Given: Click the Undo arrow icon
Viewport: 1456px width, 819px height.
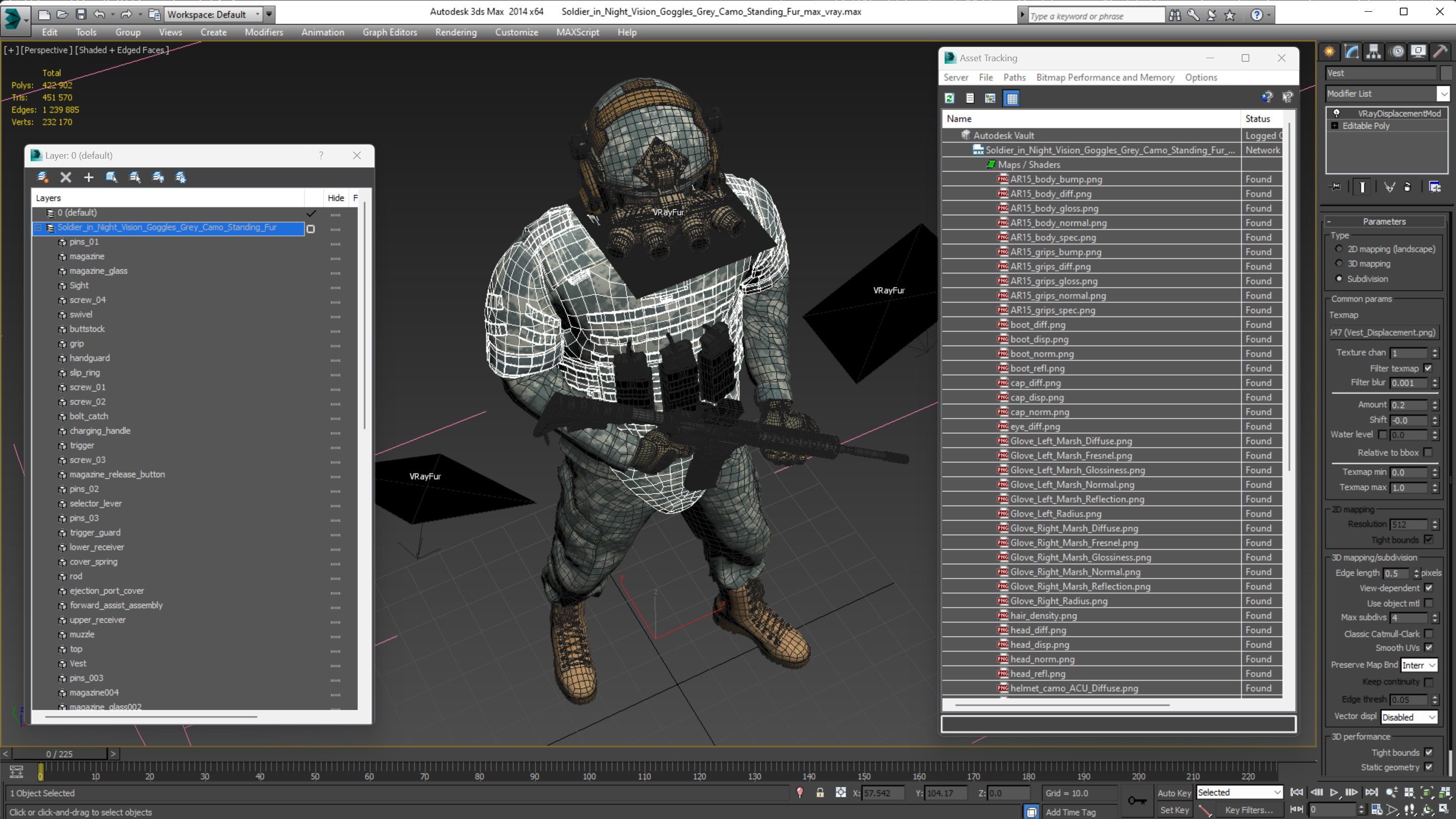Looking at the screenshot, I should coord(100,14).
